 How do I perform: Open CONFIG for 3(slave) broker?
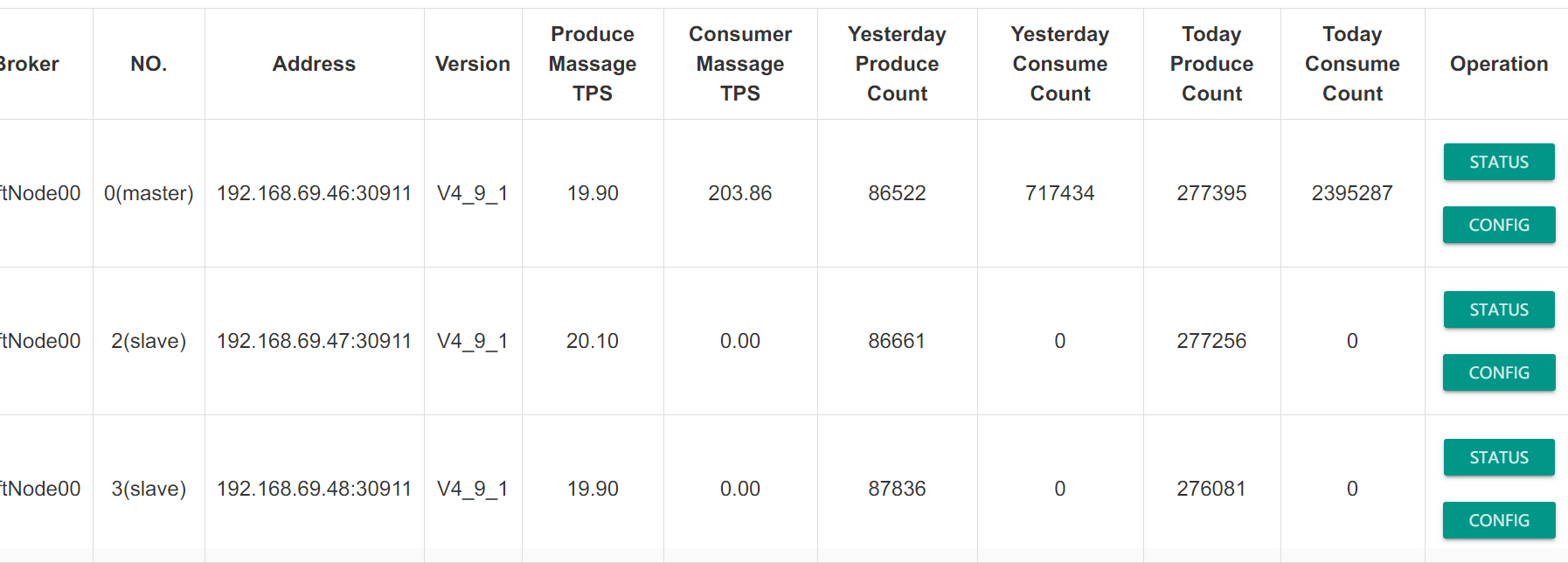pos(1498,520)
